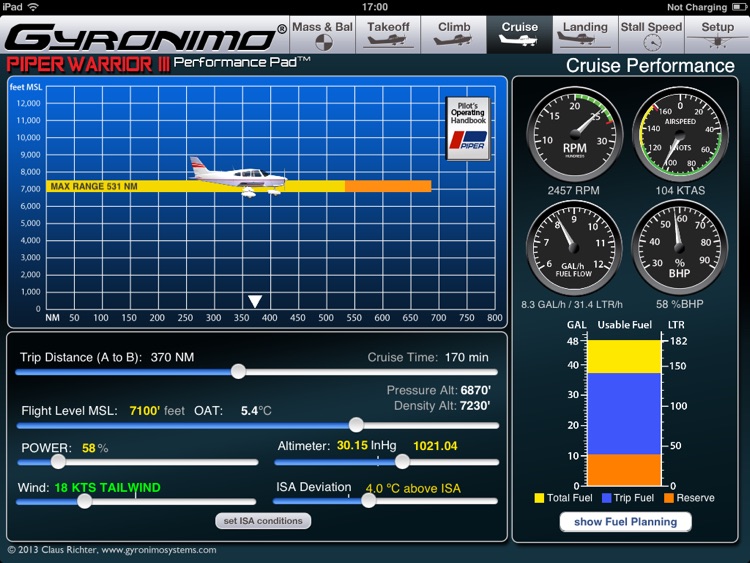Click the POWER slider handle

(58, 462)
